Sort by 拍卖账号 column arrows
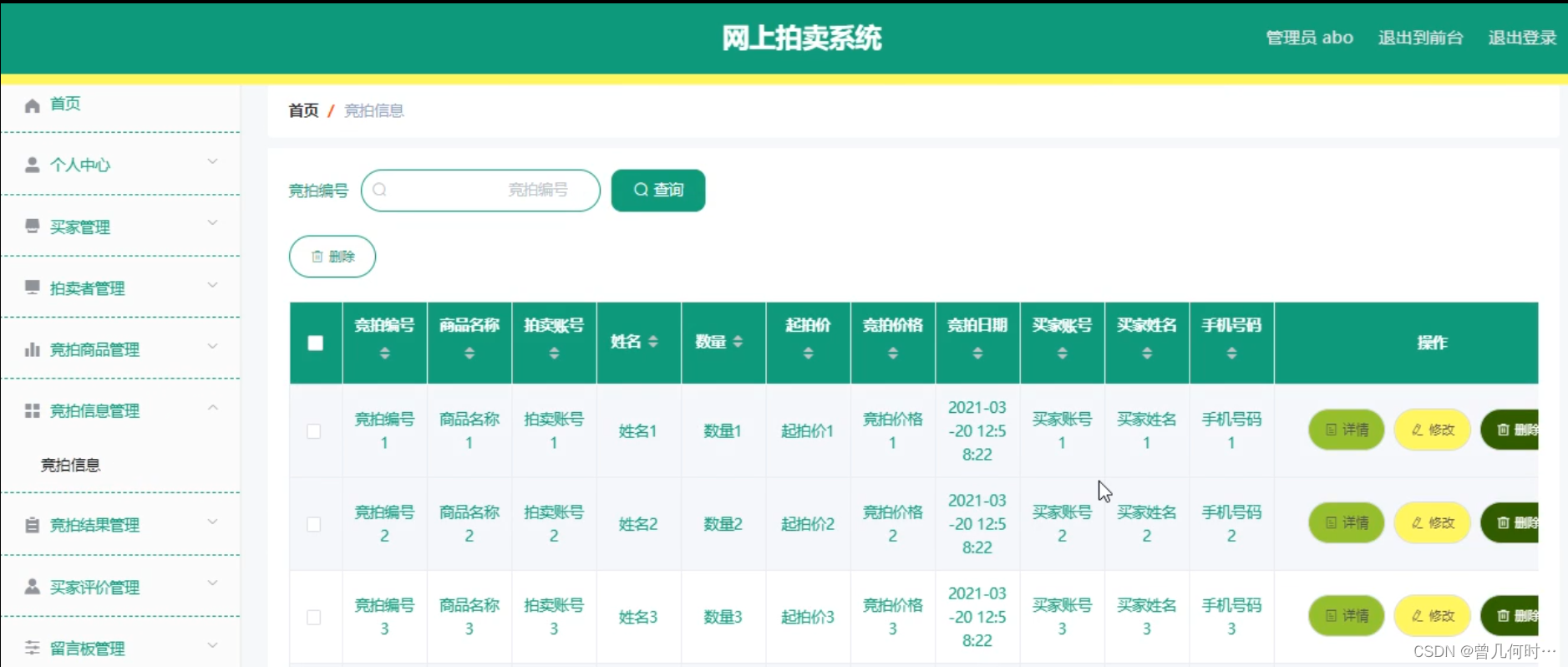This screenshot has height=667, width=1568. coord(554,354)
